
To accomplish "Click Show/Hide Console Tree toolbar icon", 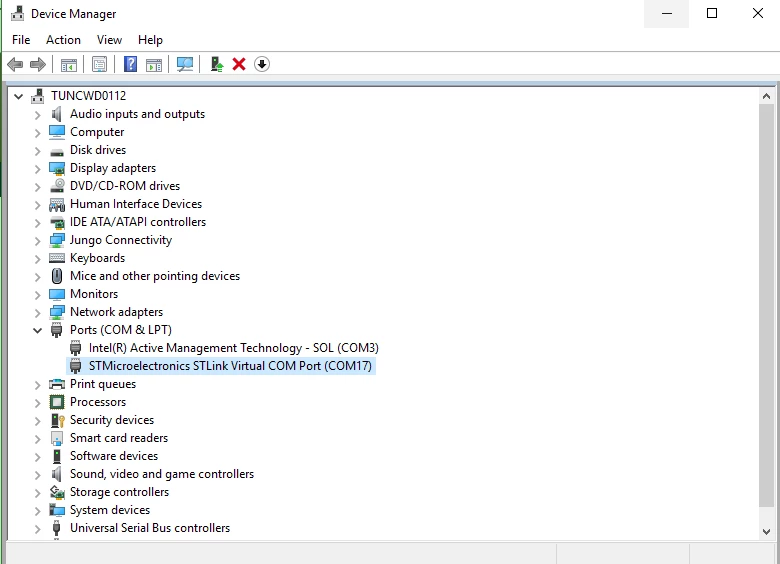I will pos(69,64).
